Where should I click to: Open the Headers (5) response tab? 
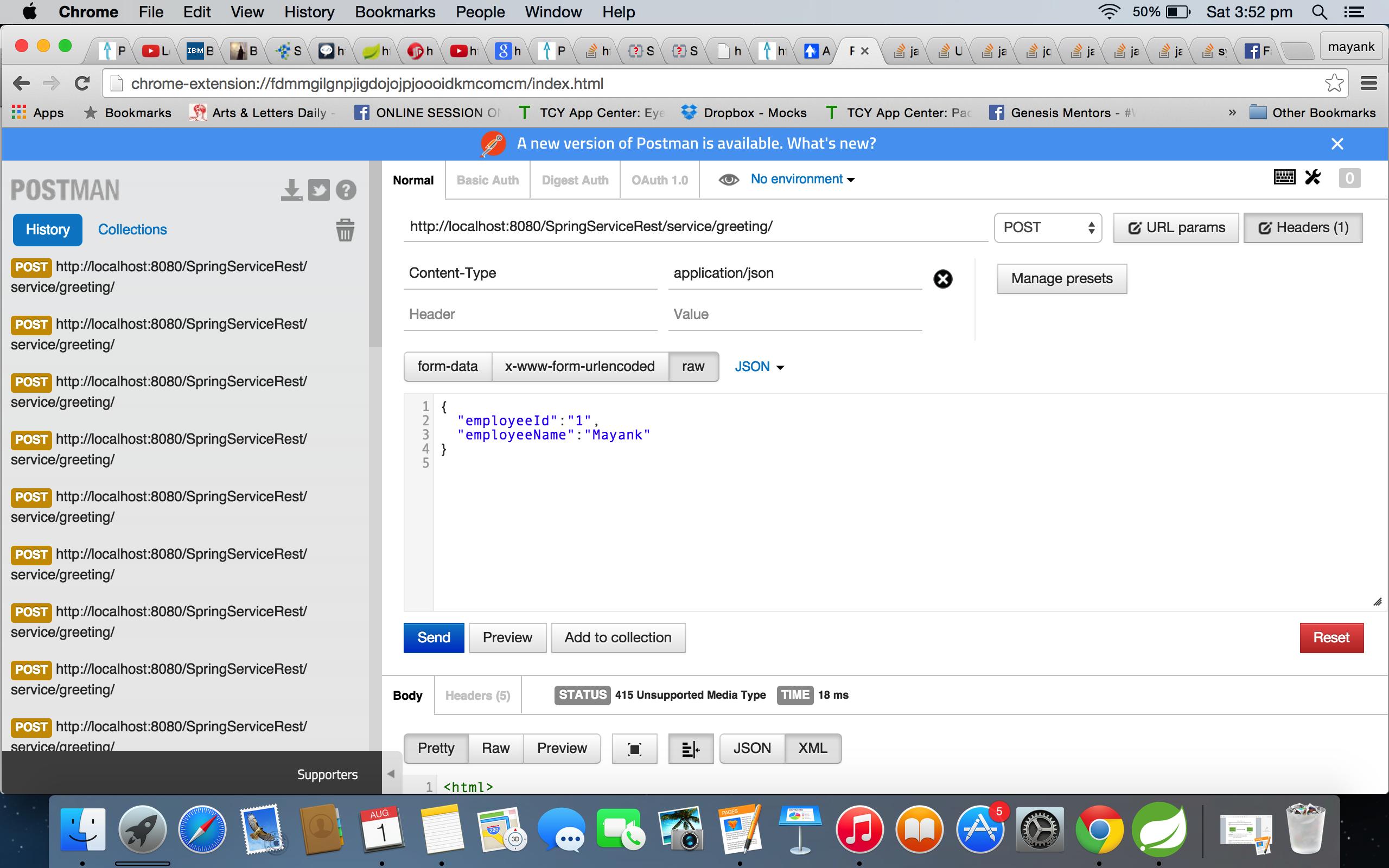point(477,695)
